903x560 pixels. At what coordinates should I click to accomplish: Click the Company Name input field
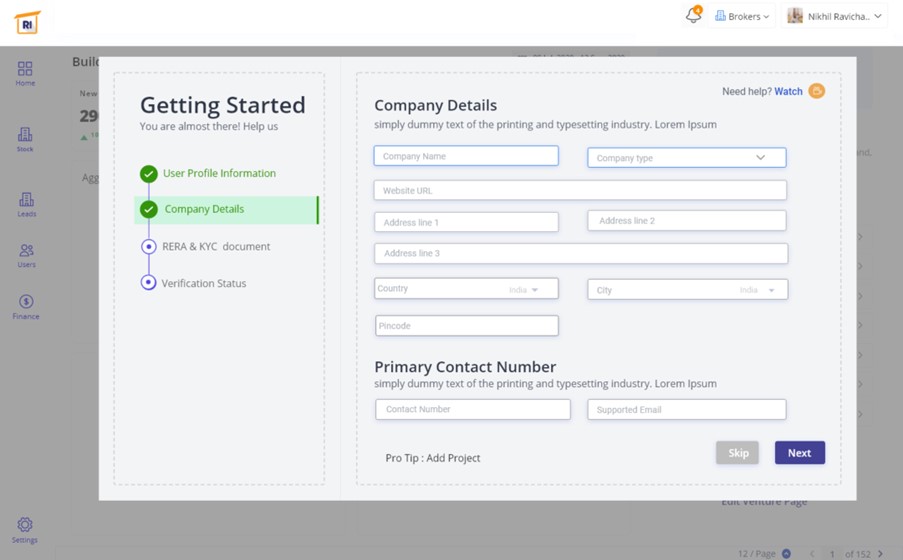(466, 156)
